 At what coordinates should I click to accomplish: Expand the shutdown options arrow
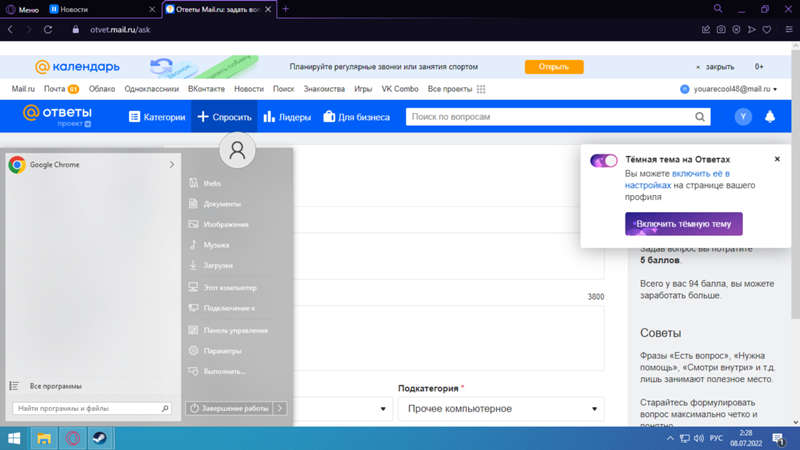(x=280, y=408)
